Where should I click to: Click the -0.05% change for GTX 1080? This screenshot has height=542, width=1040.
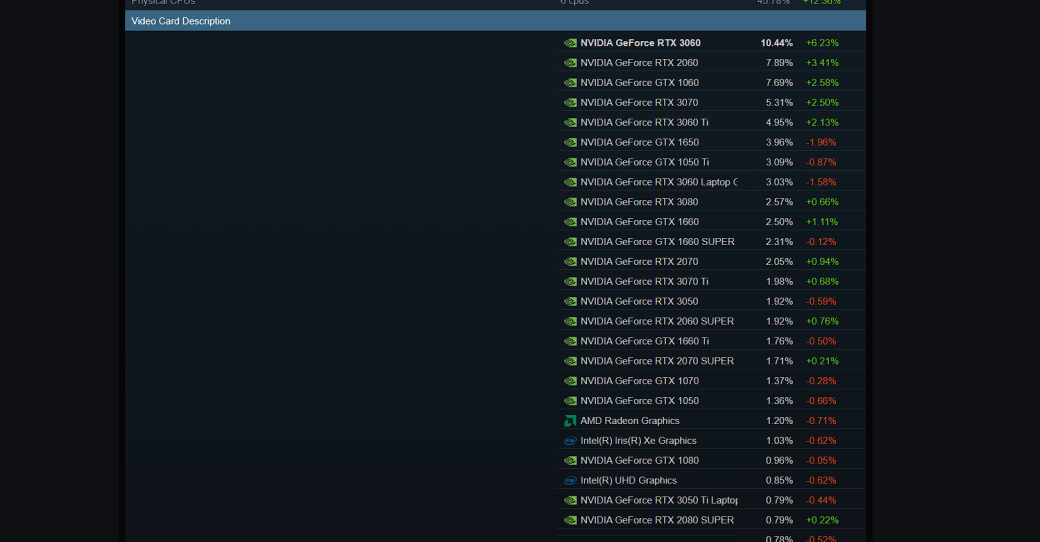click(x=821, y=460)
